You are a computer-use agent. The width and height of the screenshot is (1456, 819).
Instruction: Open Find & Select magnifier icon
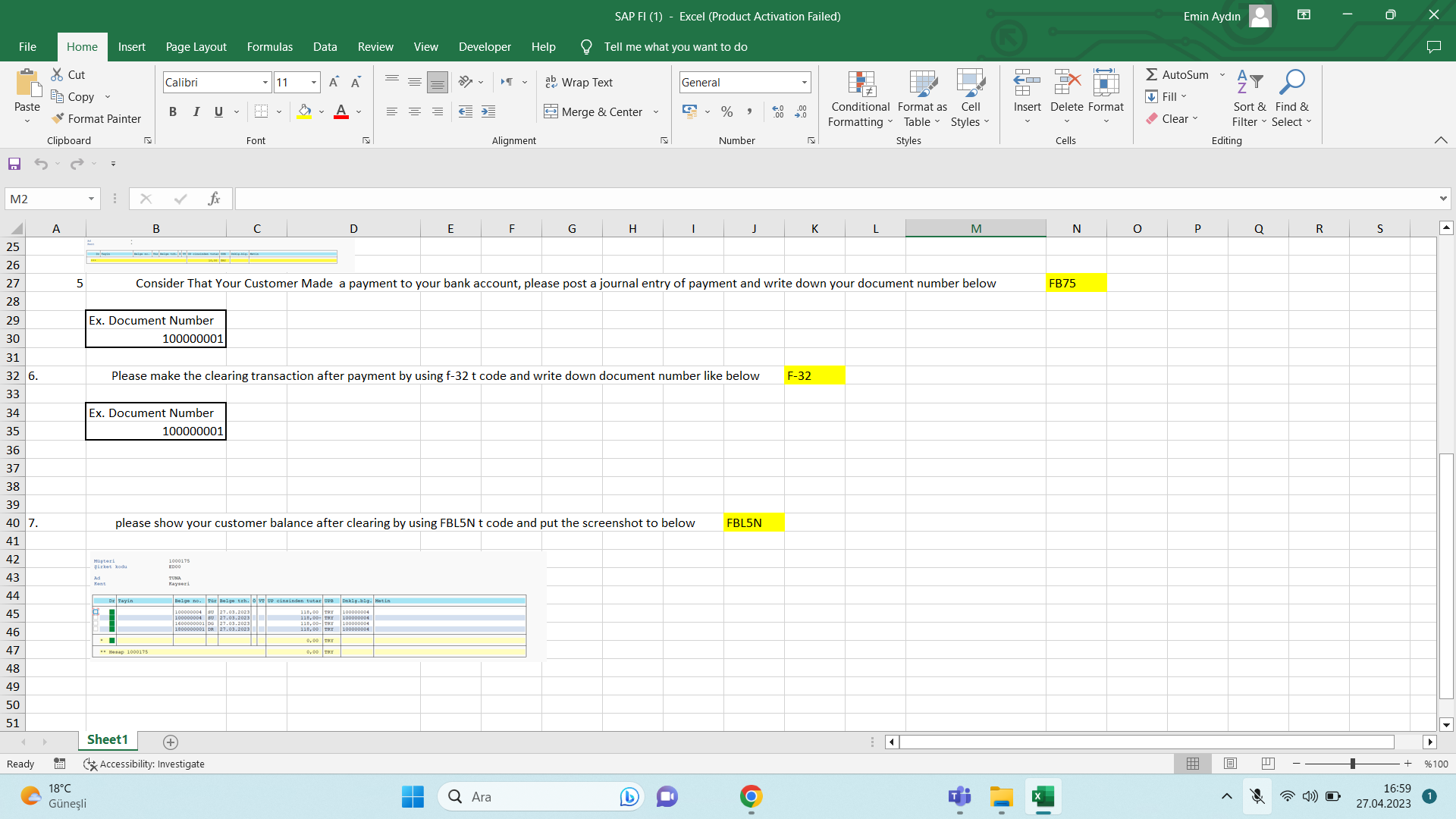tap(1291, 83)
